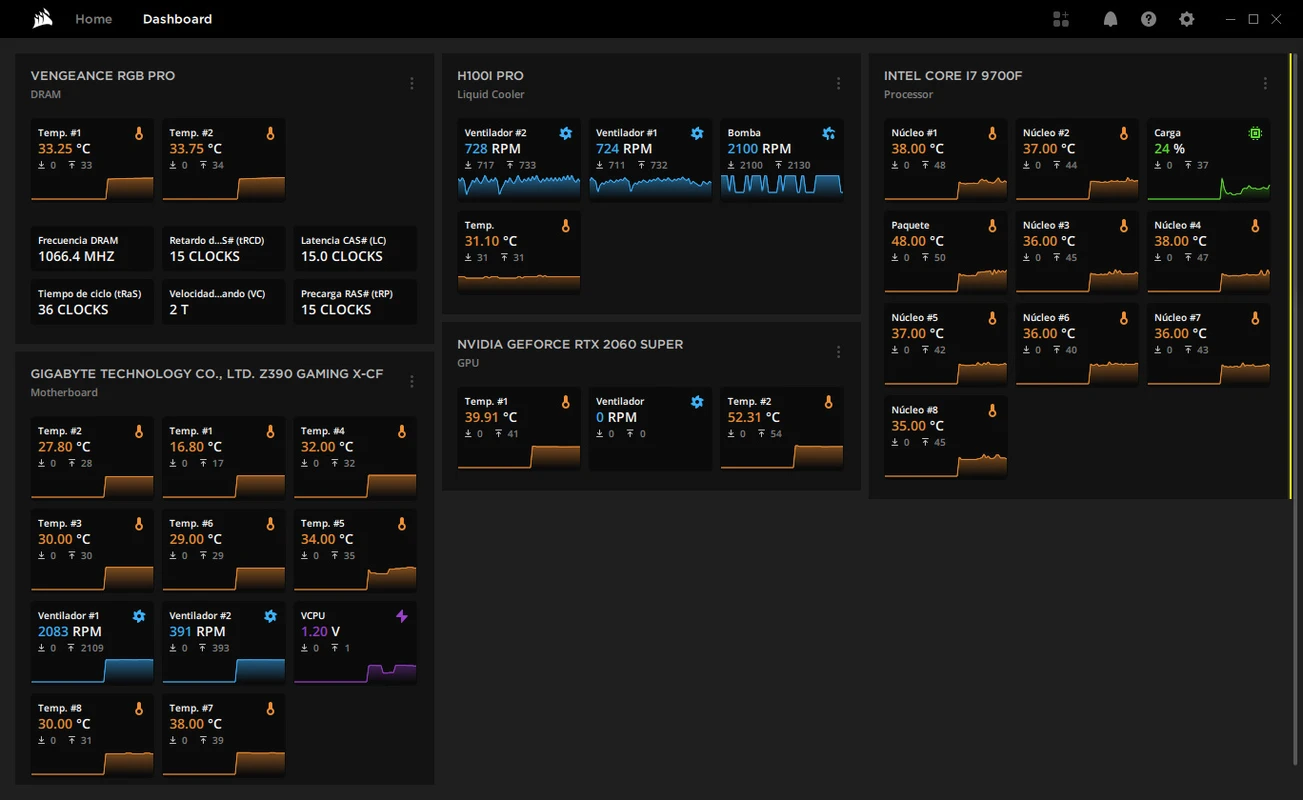The image size is (1303, 800).
Task: Click the thermometer icon on Vengeance Temp. #1
Action: click(138, 132)
